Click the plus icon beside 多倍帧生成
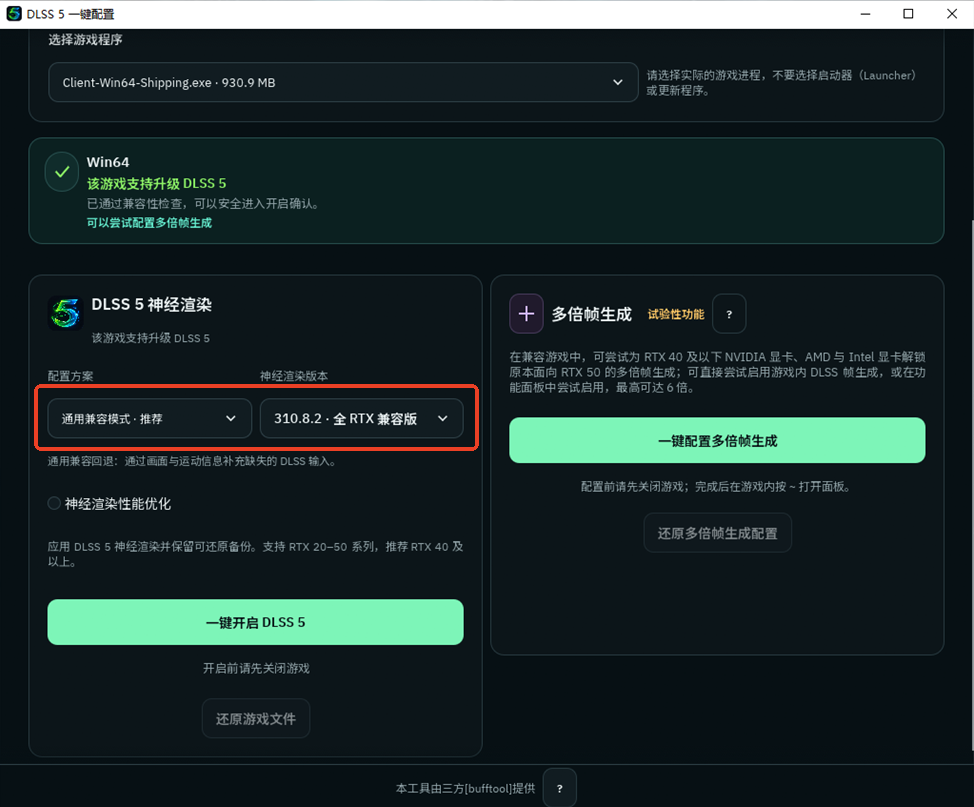 [526, 314]
